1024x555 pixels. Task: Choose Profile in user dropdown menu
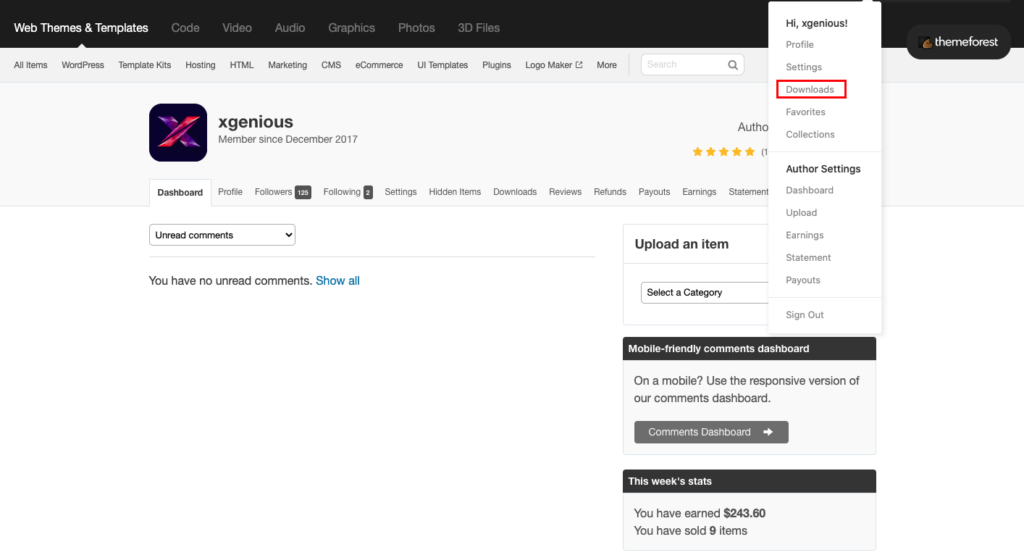coord(799,44)
